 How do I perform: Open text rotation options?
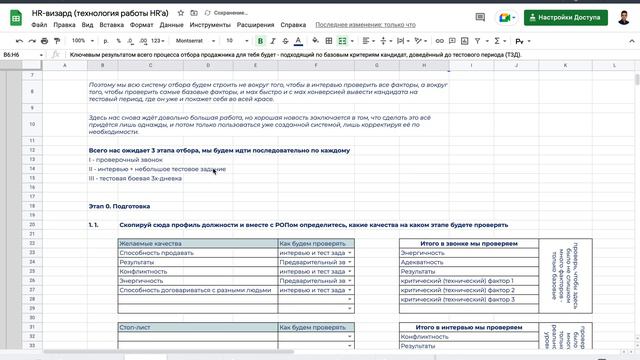pyautogui.click(x=420, y=41)
